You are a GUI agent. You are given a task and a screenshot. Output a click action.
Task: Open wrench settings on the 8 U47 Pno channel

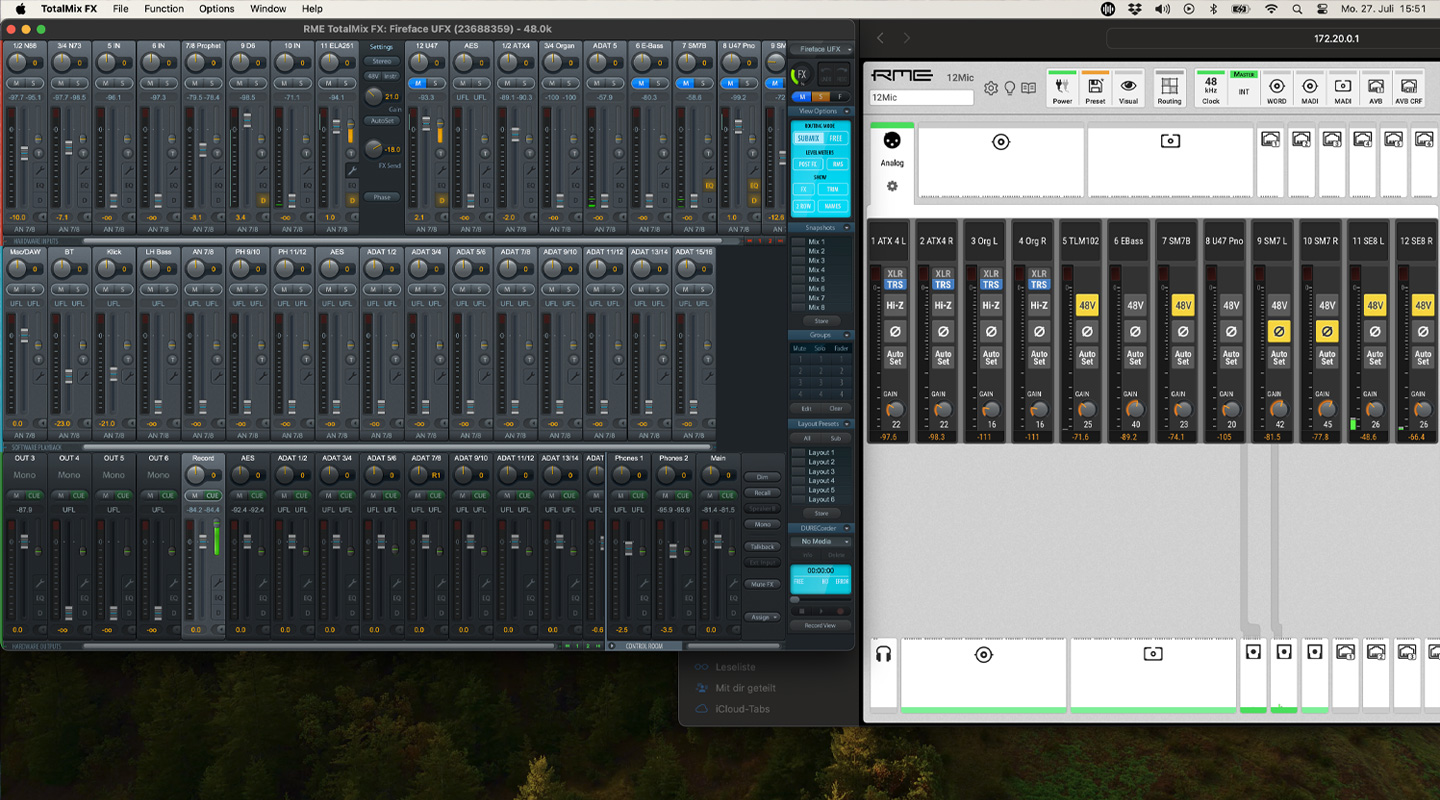click(x=753, y=171)
